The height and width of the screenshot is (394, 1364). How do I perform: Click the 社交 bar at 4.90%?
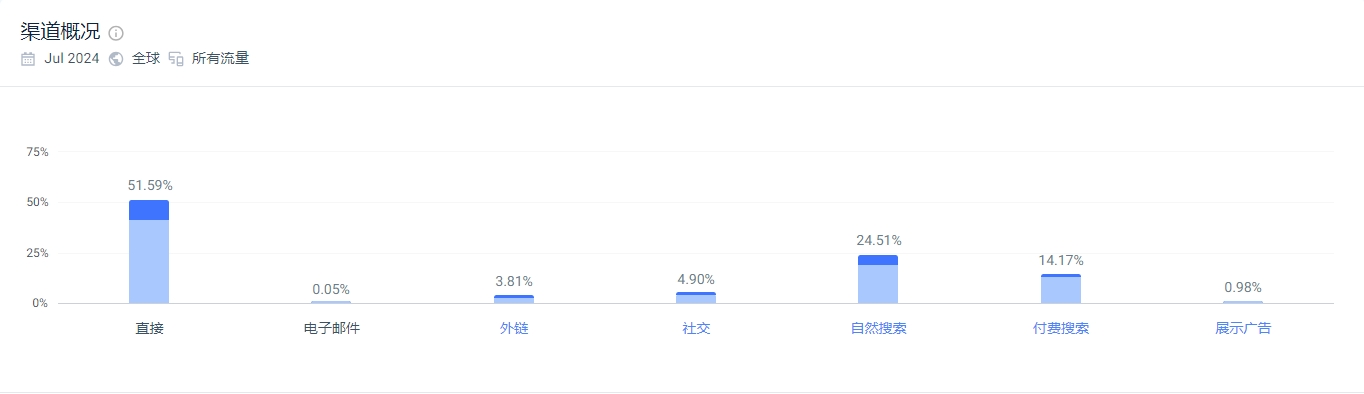696,298
